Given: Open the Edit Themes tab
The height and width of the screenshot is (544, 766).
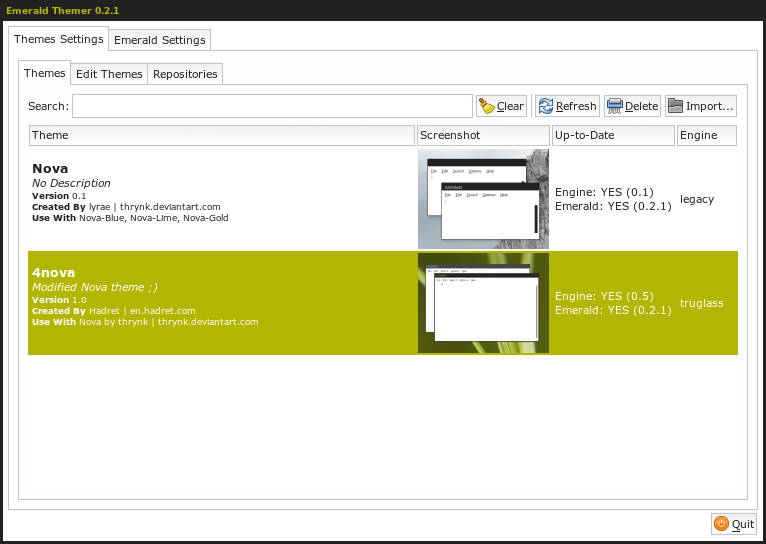Looking at the screenshot, I should [x=109, y=74].
